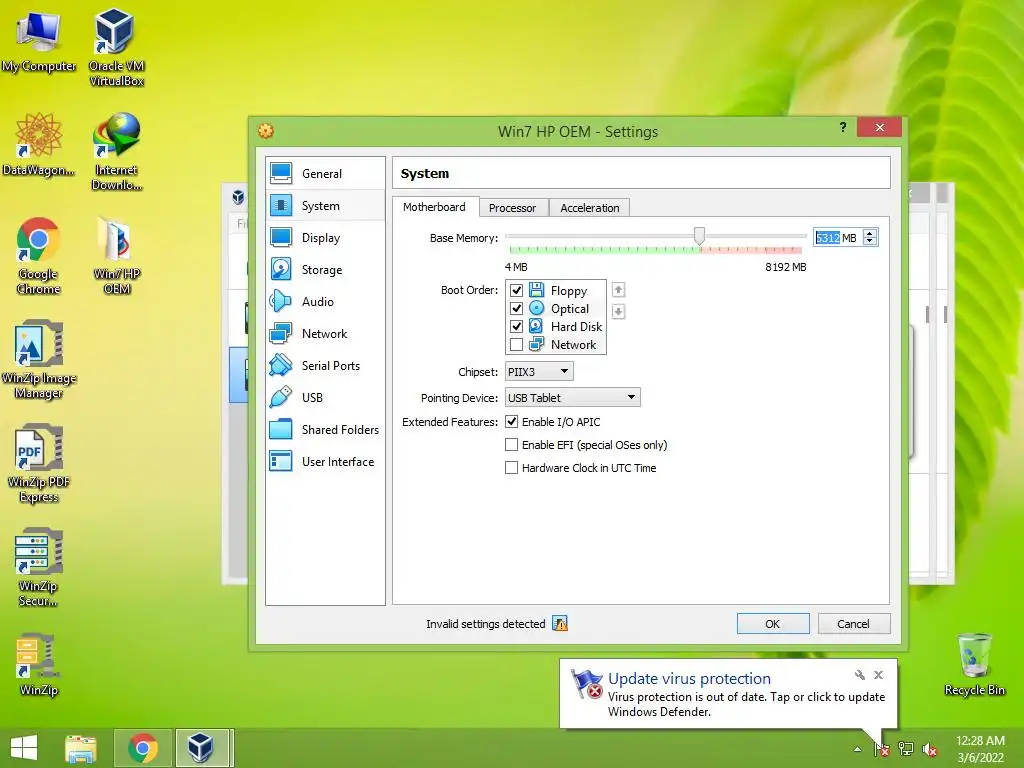1024x768 pixels.
Task: Move boot device down arrow
Action: tap(618, 311)
